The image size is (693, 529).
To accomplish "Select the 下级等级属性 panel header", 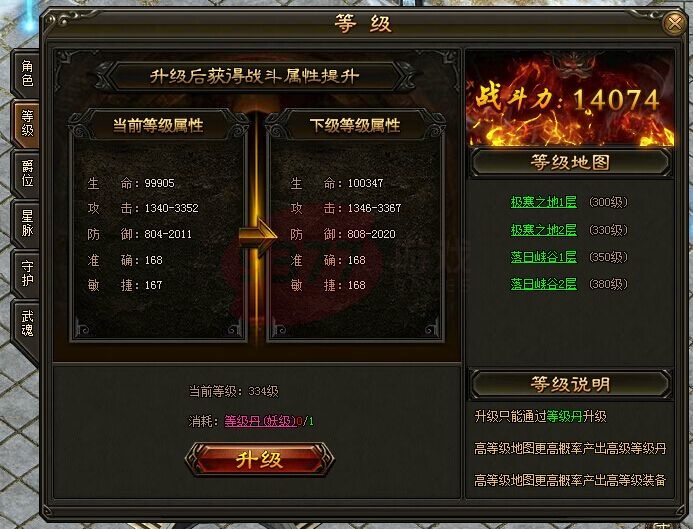I will tap(355, 126).
